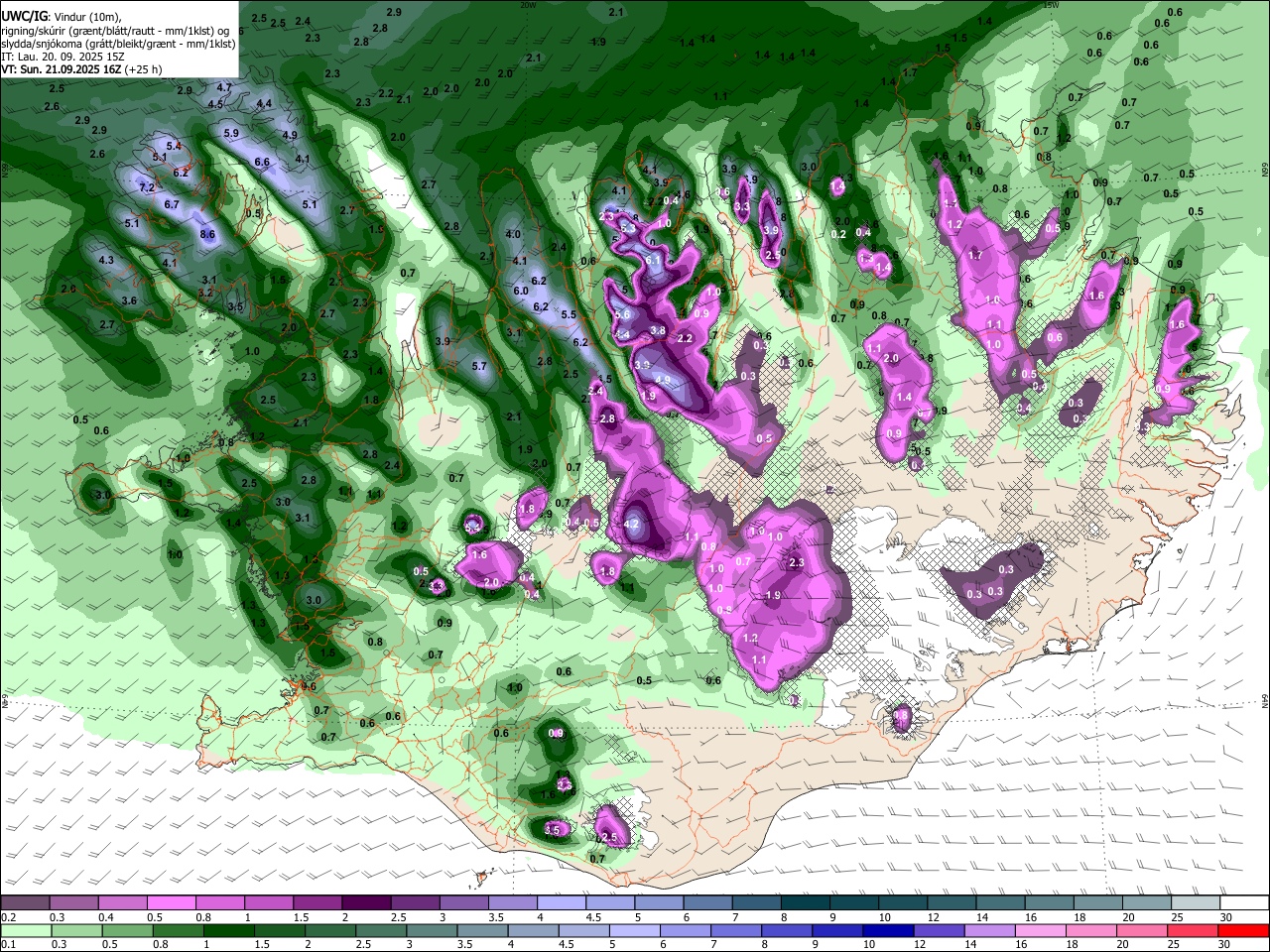Select the violet swatch labeled 12 in lower scale
This screenshot has height=952, width=1270.
939,930
